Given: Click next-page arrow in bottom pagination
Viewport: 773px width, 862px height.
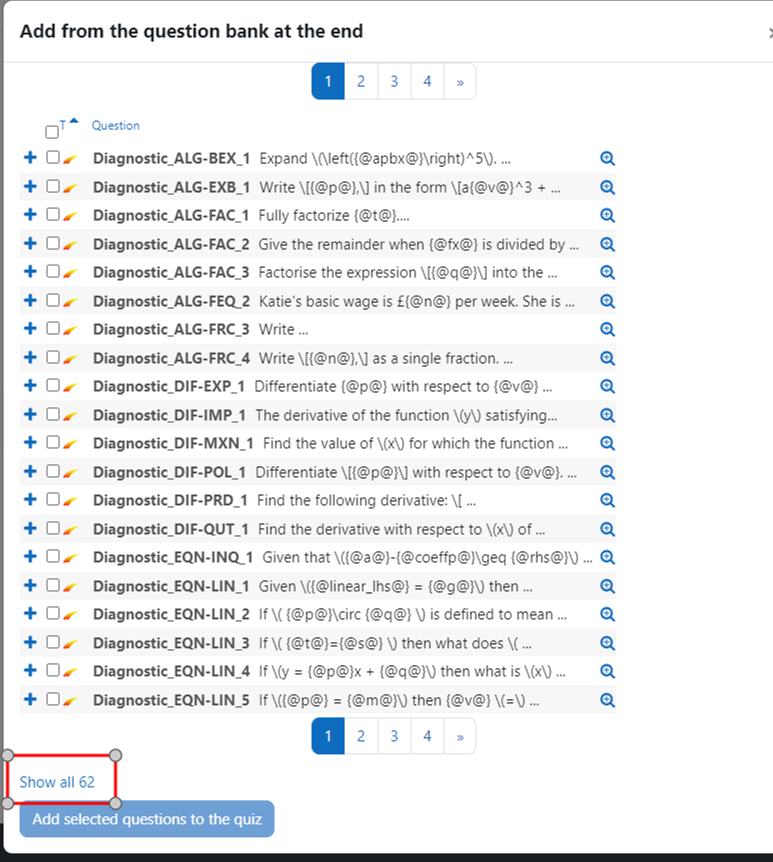Looking at the screenshot, I should (x=460, y=736).
